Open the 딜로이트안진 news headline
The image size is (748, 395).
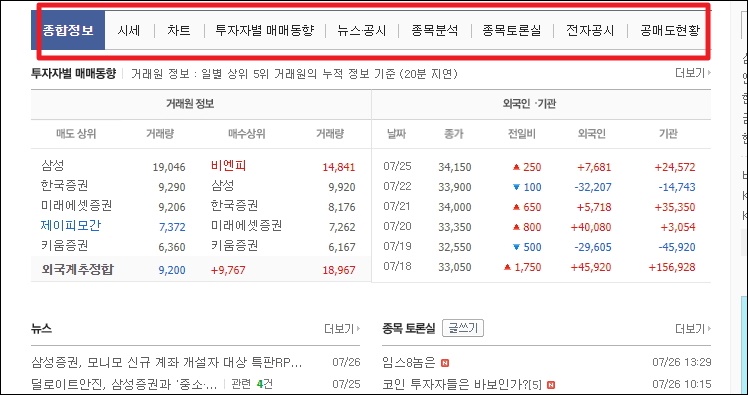125,384
